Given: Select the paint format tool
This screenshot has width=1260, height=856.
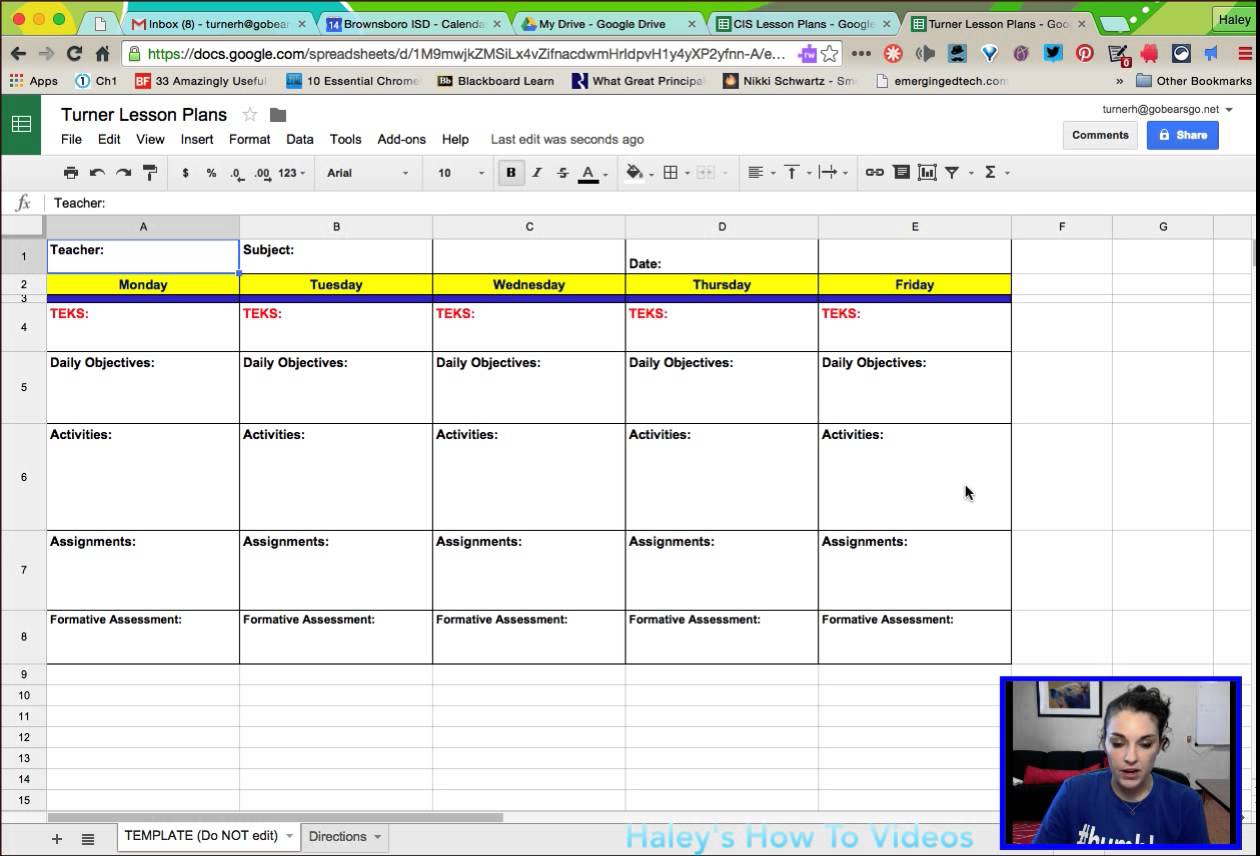Looking at the screenshot, I should 150,173.
